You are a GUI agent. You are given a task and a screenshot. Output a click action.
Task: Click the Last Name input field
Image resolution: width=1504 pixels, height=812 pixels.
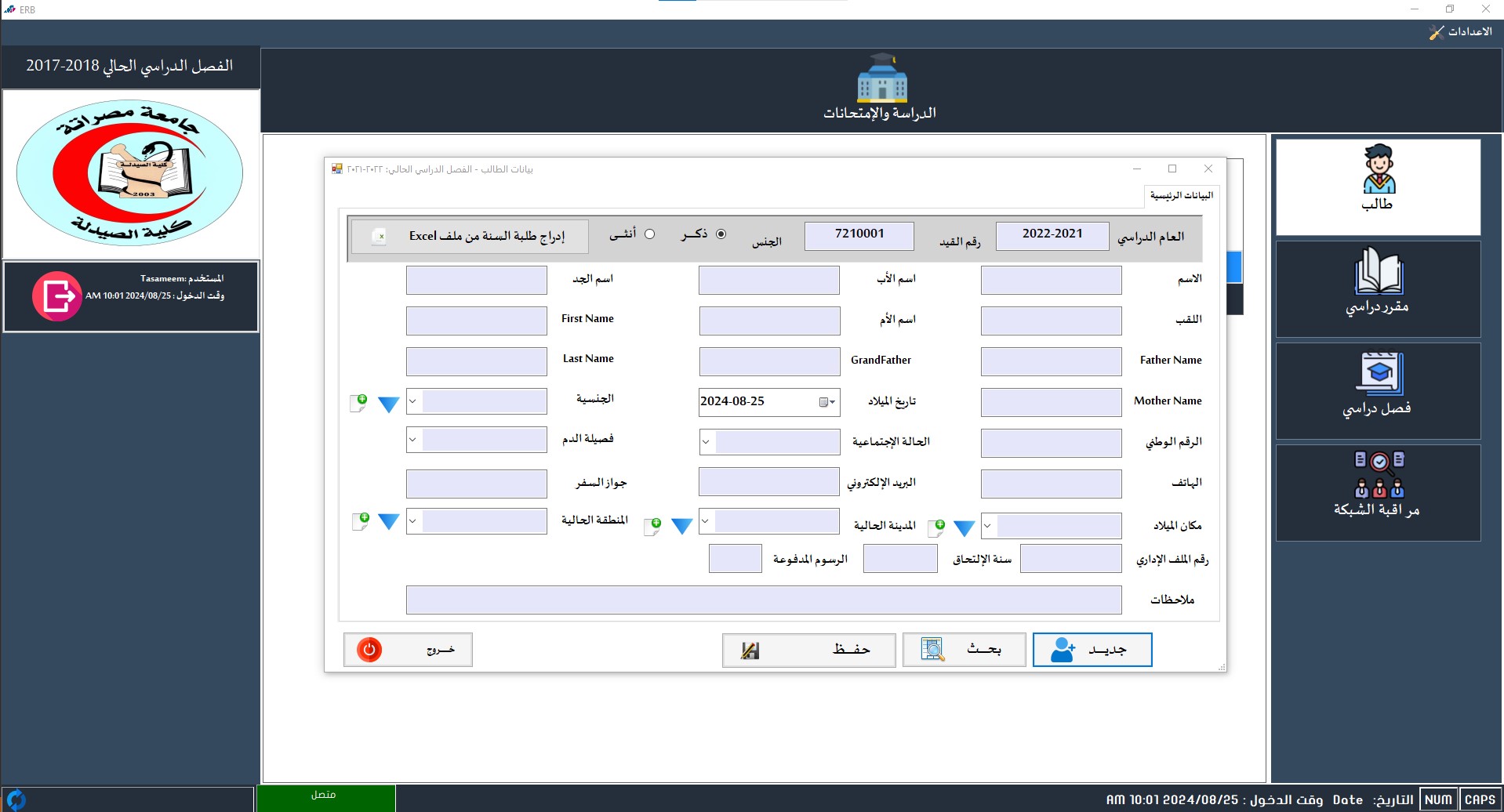pyautogui.click(x=477, y=361)
